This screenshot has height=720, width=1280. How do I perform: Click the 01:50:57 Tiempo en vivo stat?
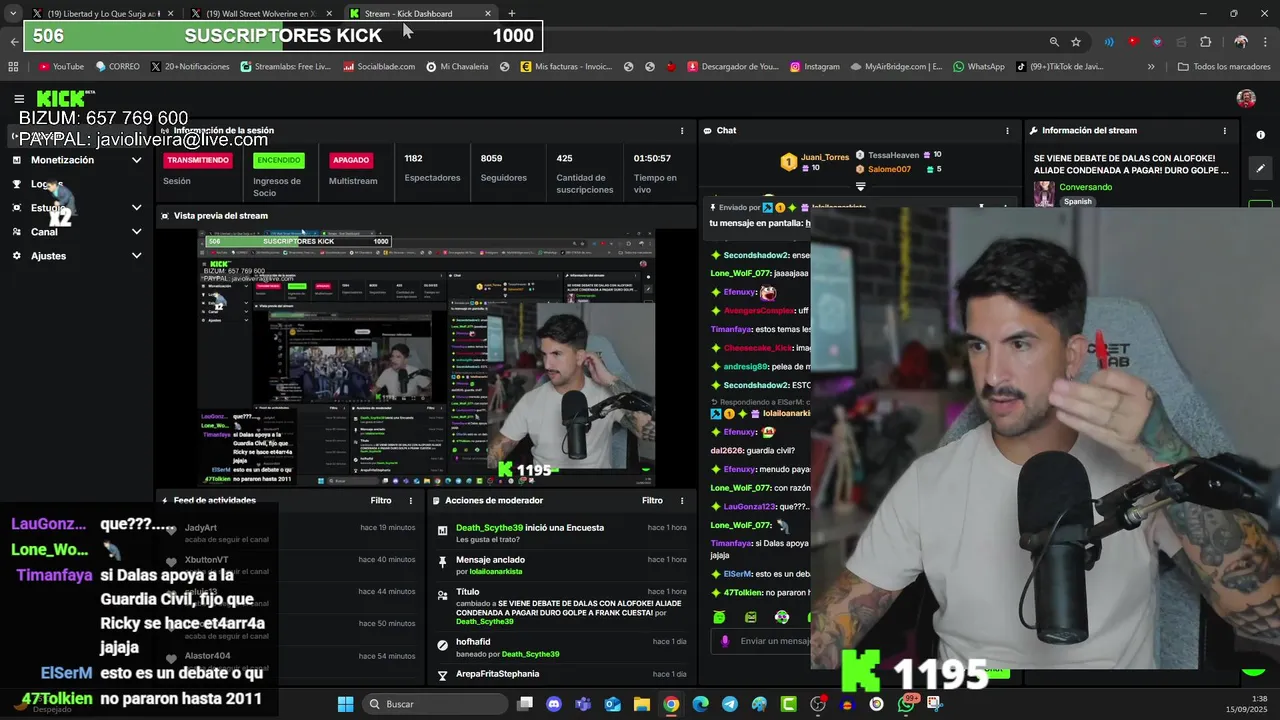click(655, 173)
